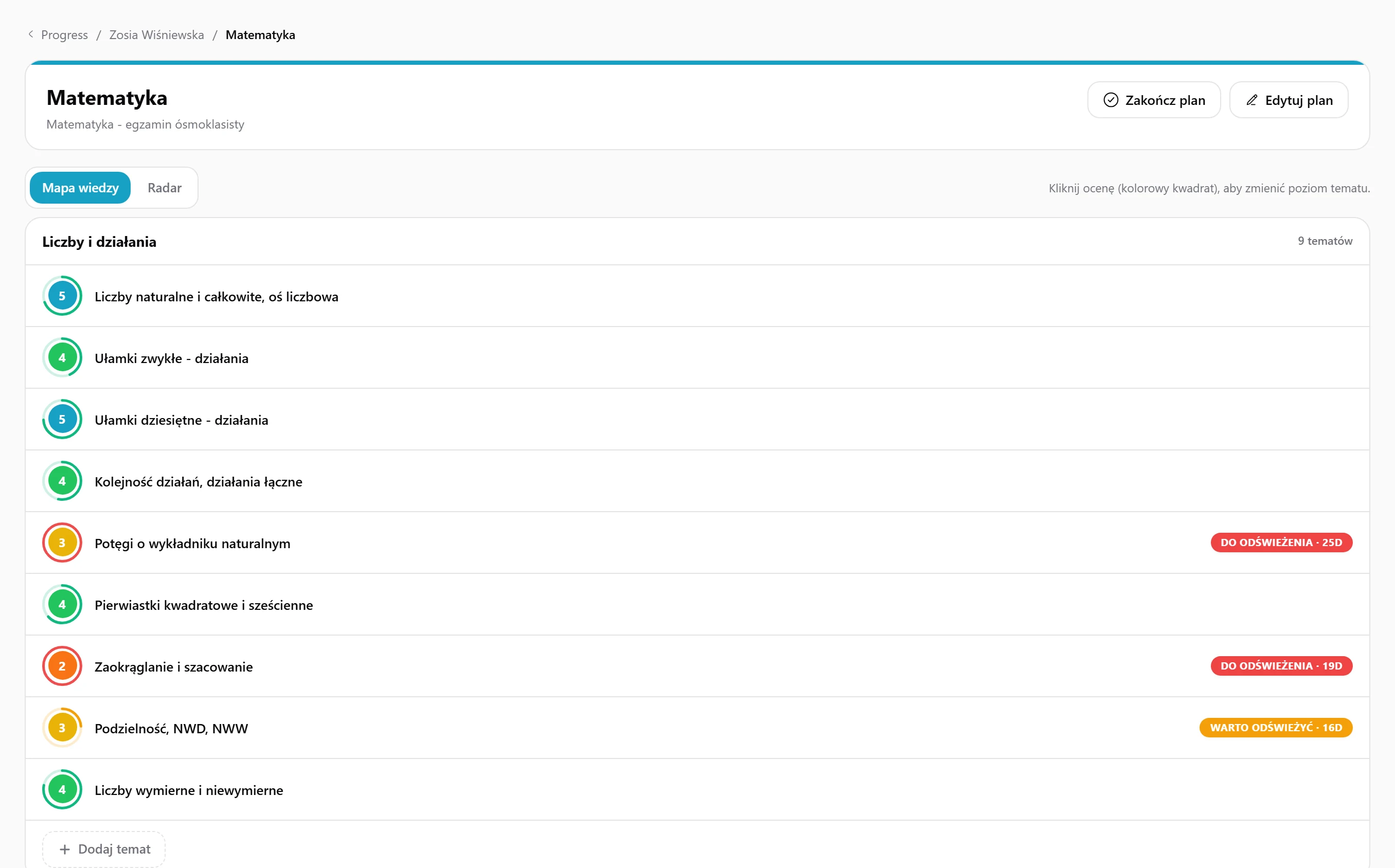Click grade 3 circle for Potęgi o wykładniku naturalnym
Image resolution: width=1395 pixels, height=868 pixels.
point(62,543)
